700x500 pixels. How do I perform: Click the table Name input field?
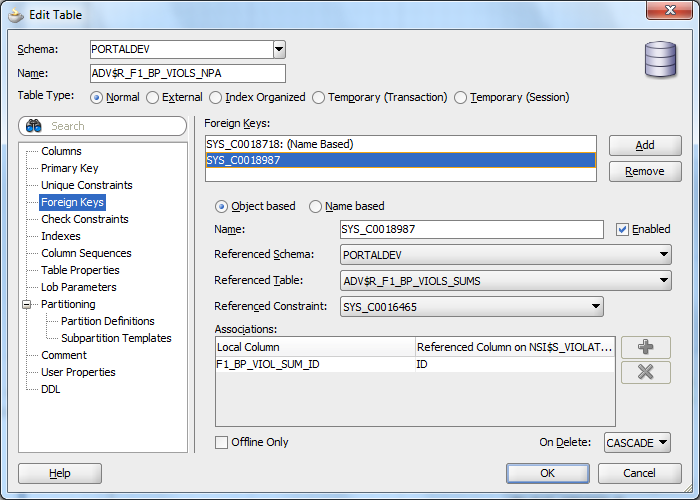coord(188,74)
